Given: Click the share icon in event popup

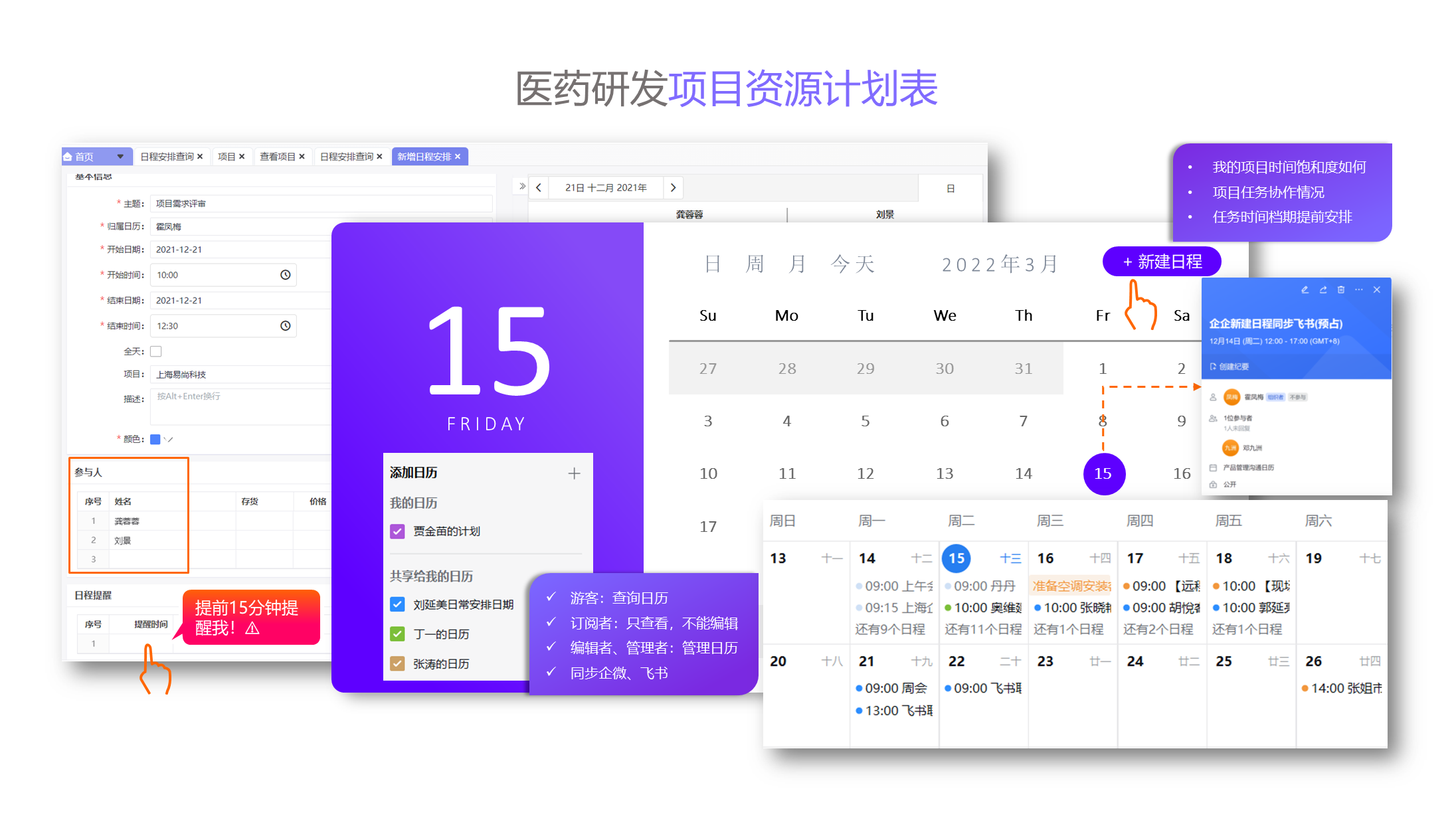Looking at the screenshot, I should pyautogui.click(x=1323, y=290).
